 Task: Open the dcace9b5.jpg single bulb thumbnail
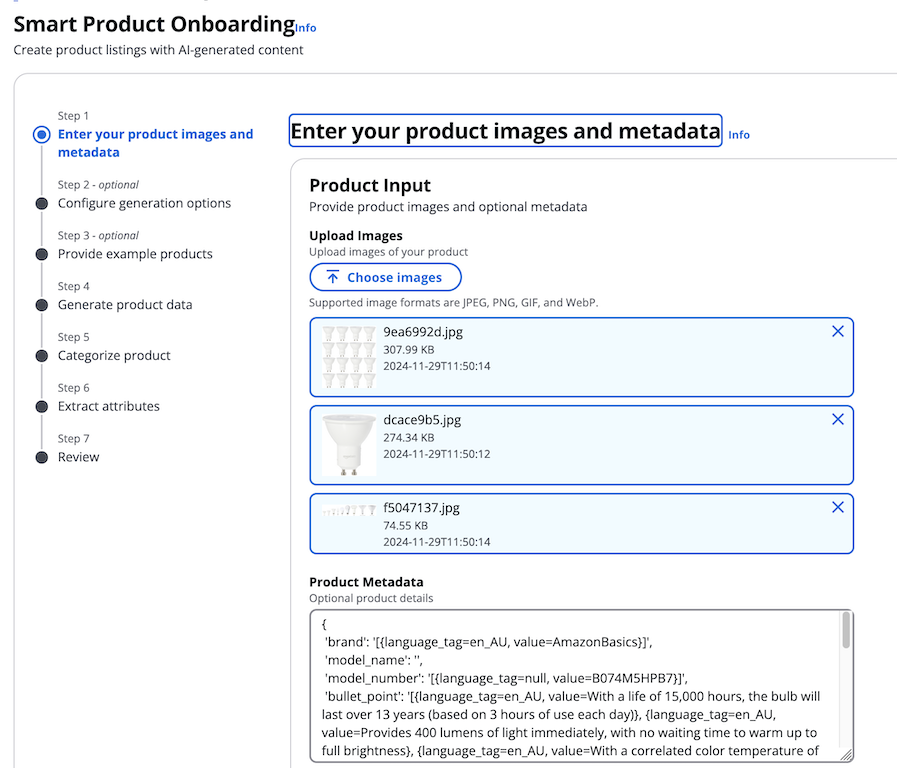pos(349,445)
